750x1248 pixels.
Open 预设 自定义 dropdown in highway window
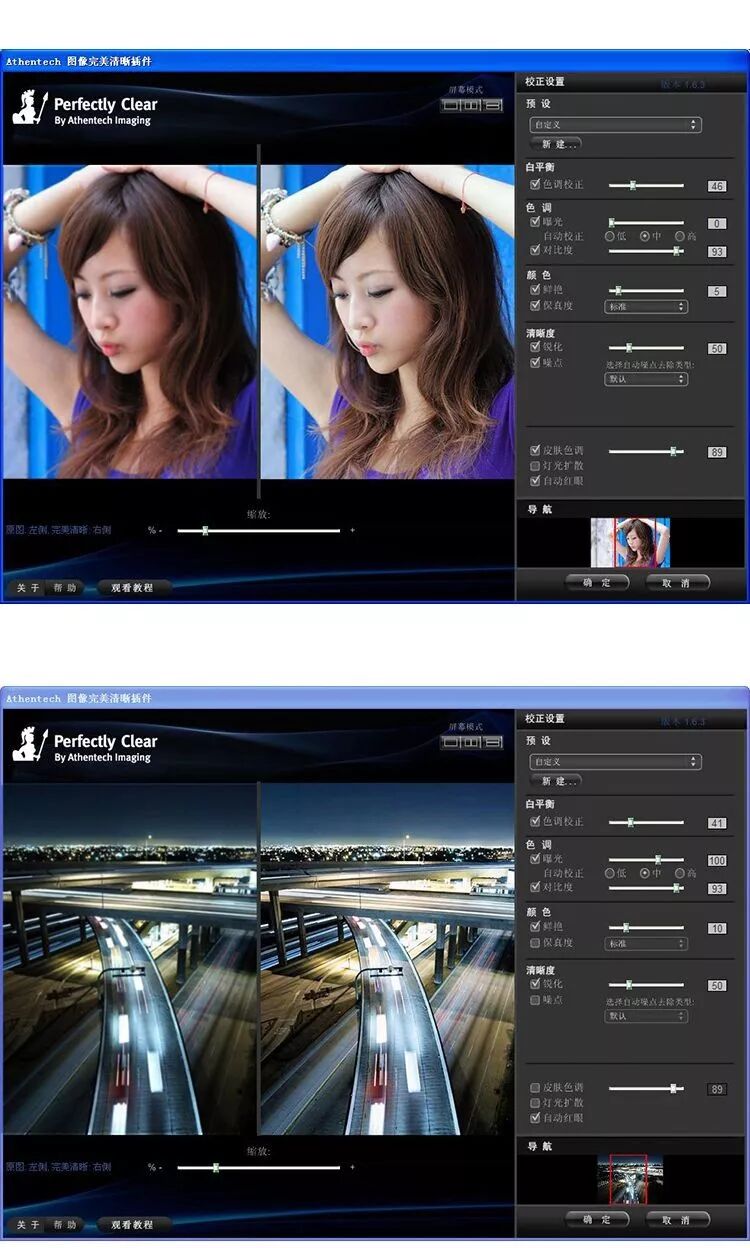point(615,762)
